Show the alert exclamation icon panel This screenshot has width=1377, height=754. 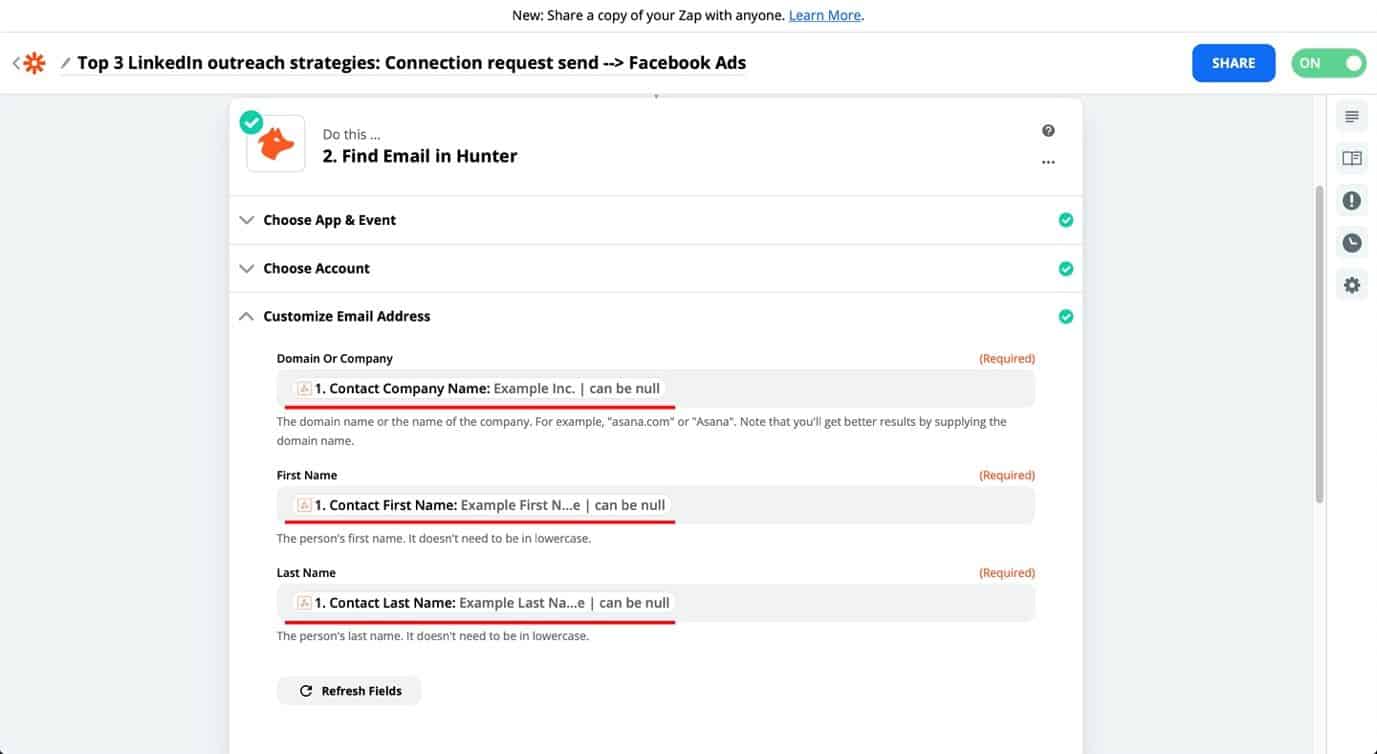point(1352,201)
